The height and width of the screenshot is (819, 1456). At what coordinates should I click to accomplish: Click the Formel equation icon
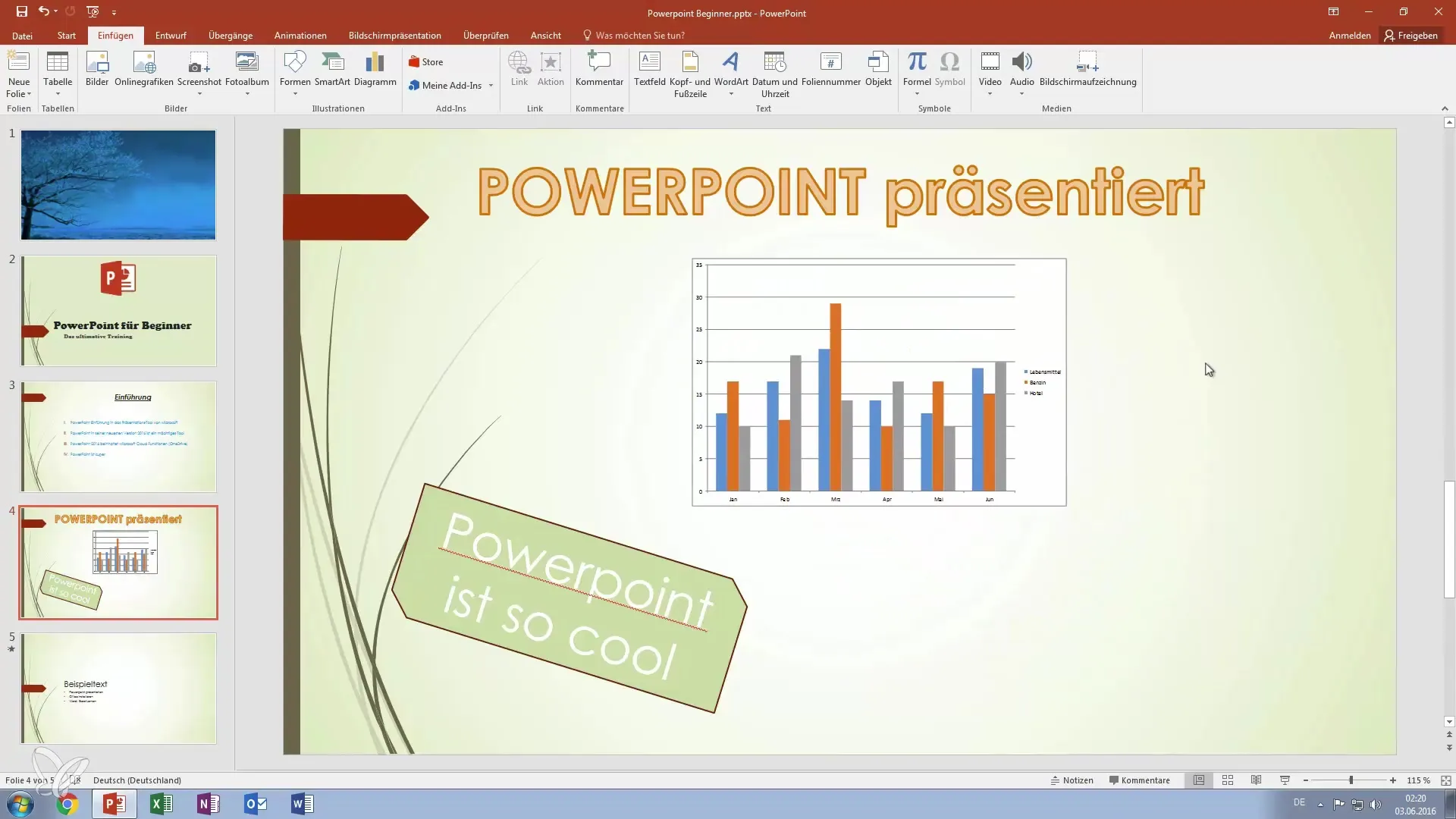click(917, 62)
